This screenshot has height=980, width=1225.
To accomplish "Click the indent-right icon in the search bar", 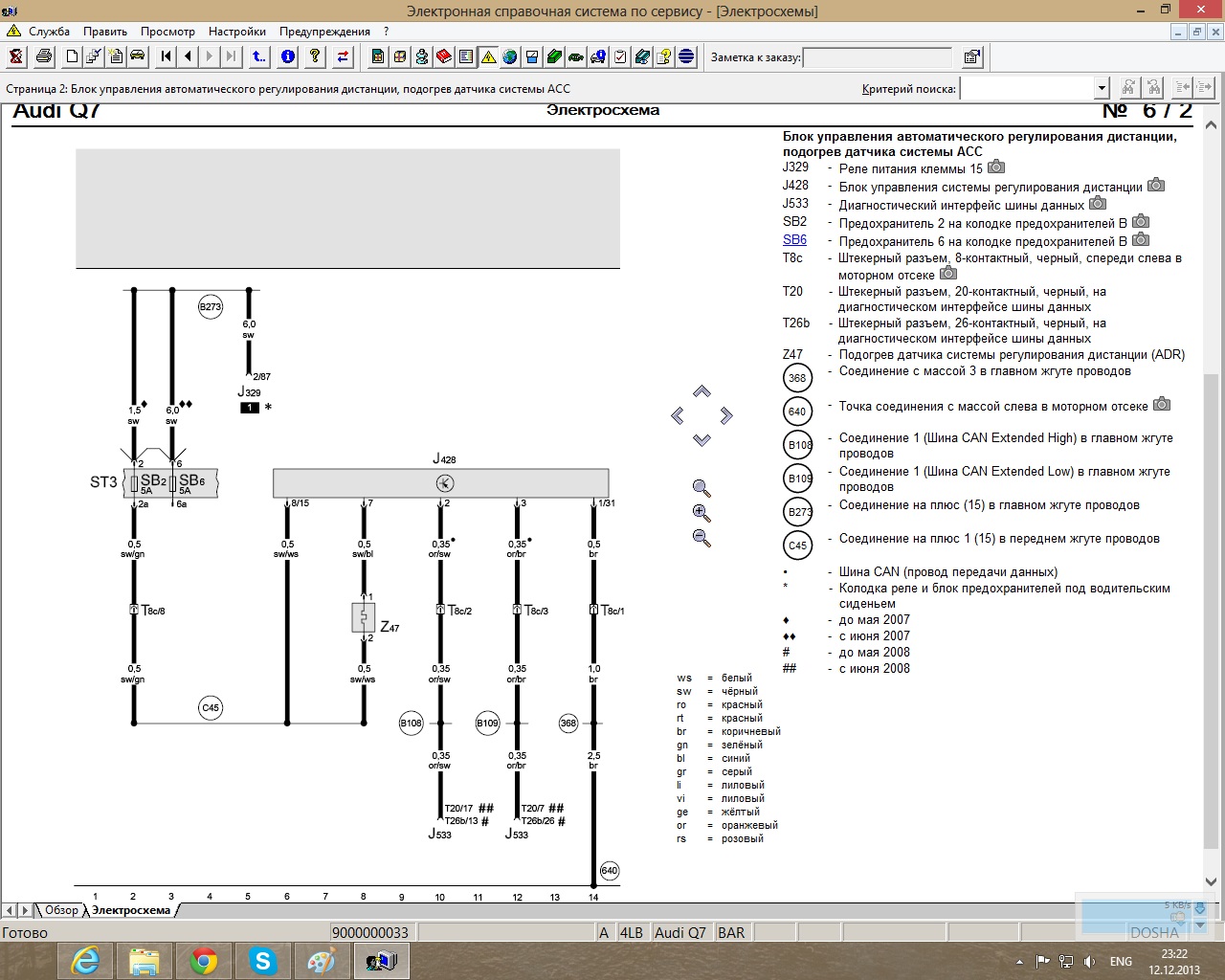I will (x=1204, y=88).
